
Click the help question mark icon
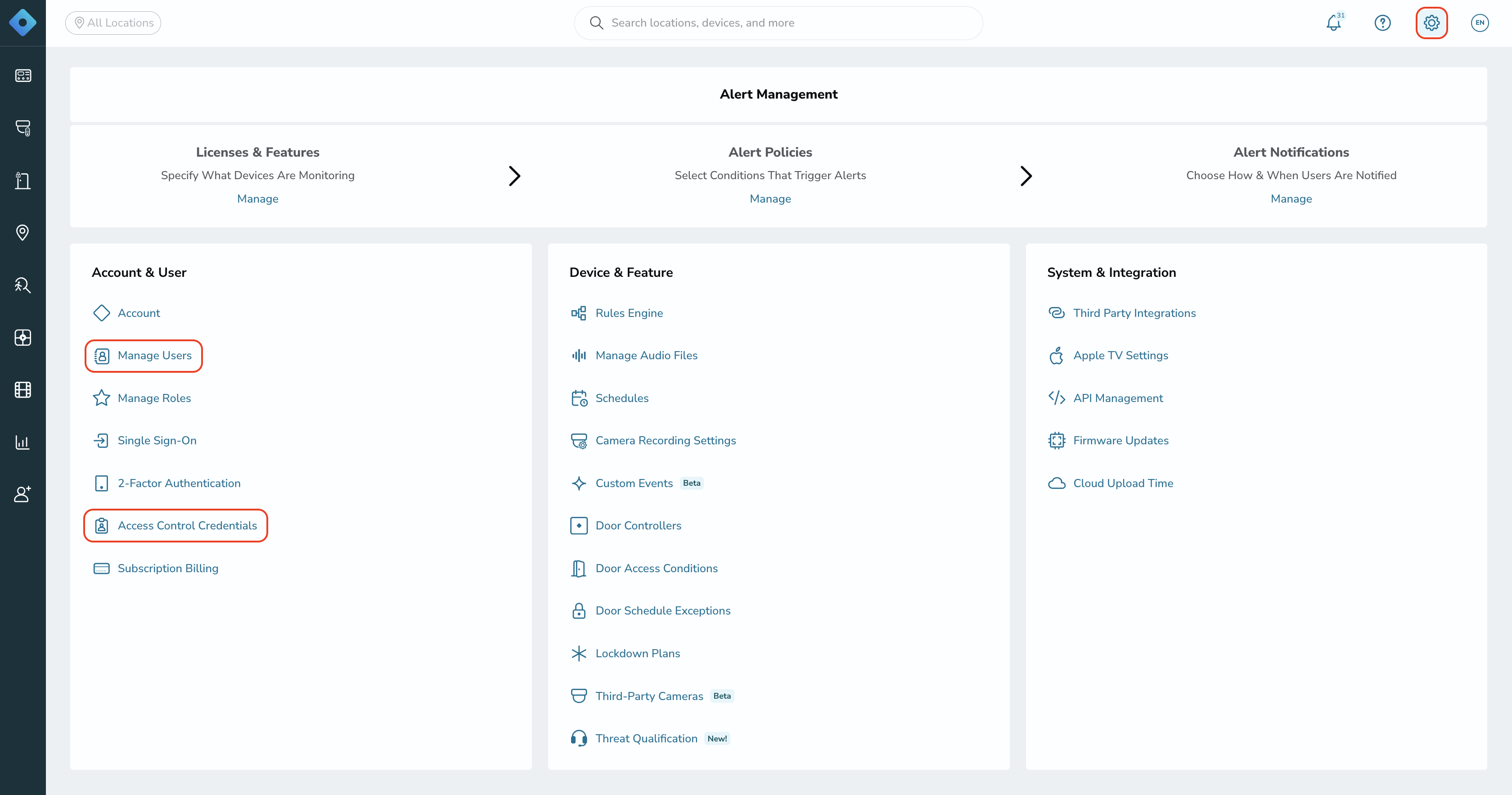1382,23
